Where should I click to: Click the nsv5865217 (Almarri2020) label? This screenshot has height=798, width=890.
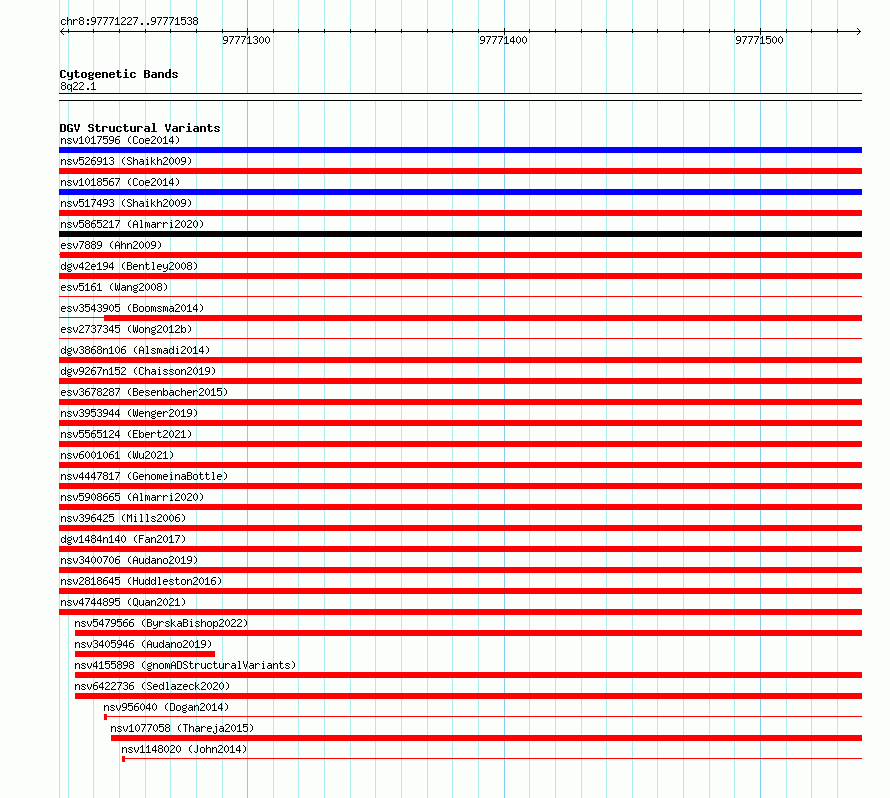pyautogui.click(x=132, y=224)
